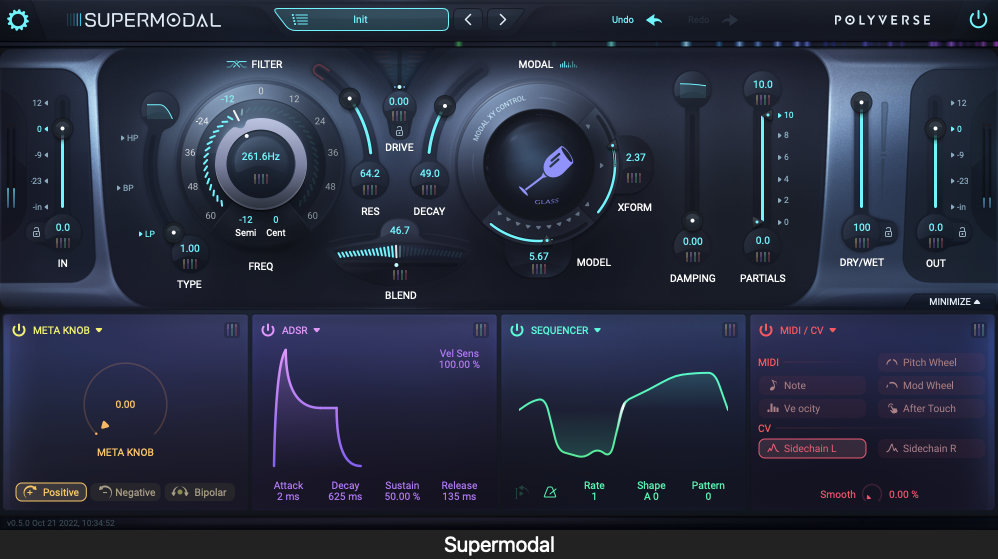Toggle the DRY/WET lock icon
This screenshot has width=998, height=559.
click(889, 232)
